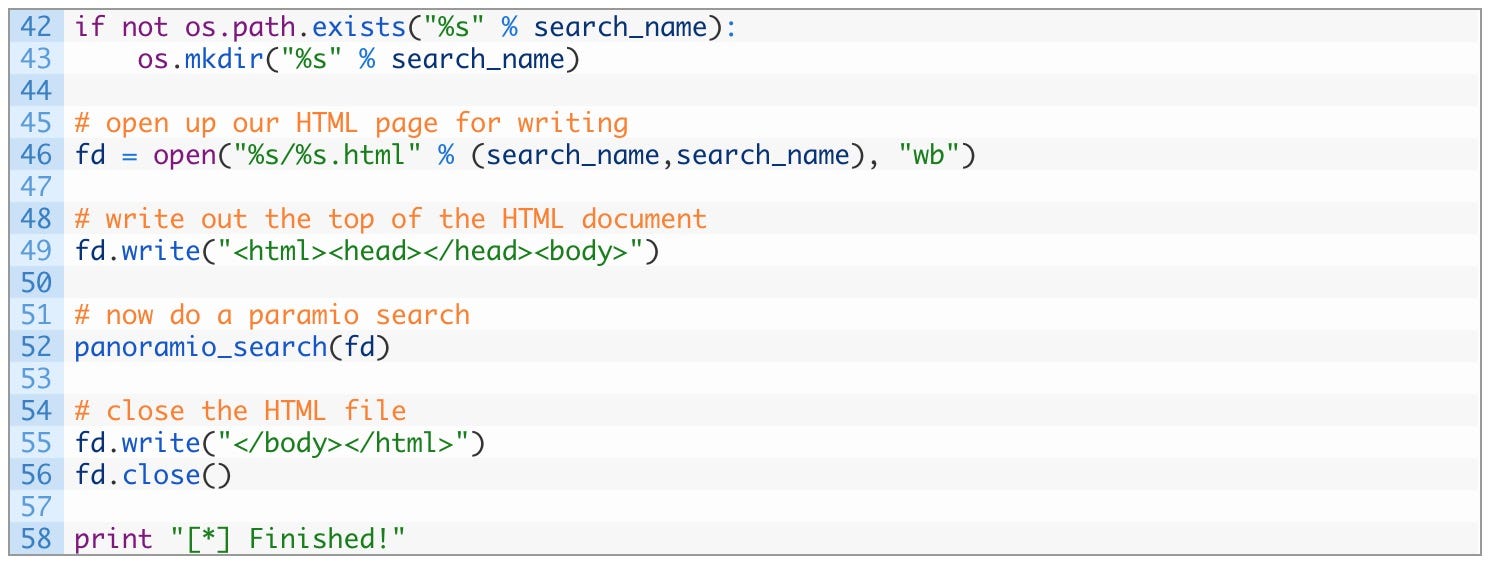
Task: Click the "wb" string on line 46
Action: click(930, 155)
